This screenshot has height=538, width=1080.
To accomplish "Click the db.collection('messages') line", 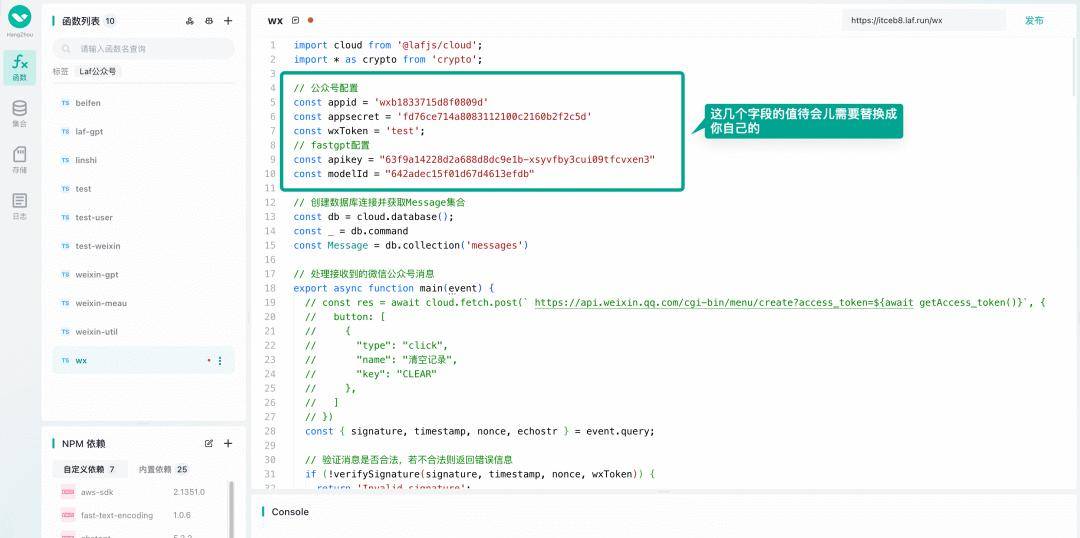I will (411, 245).
